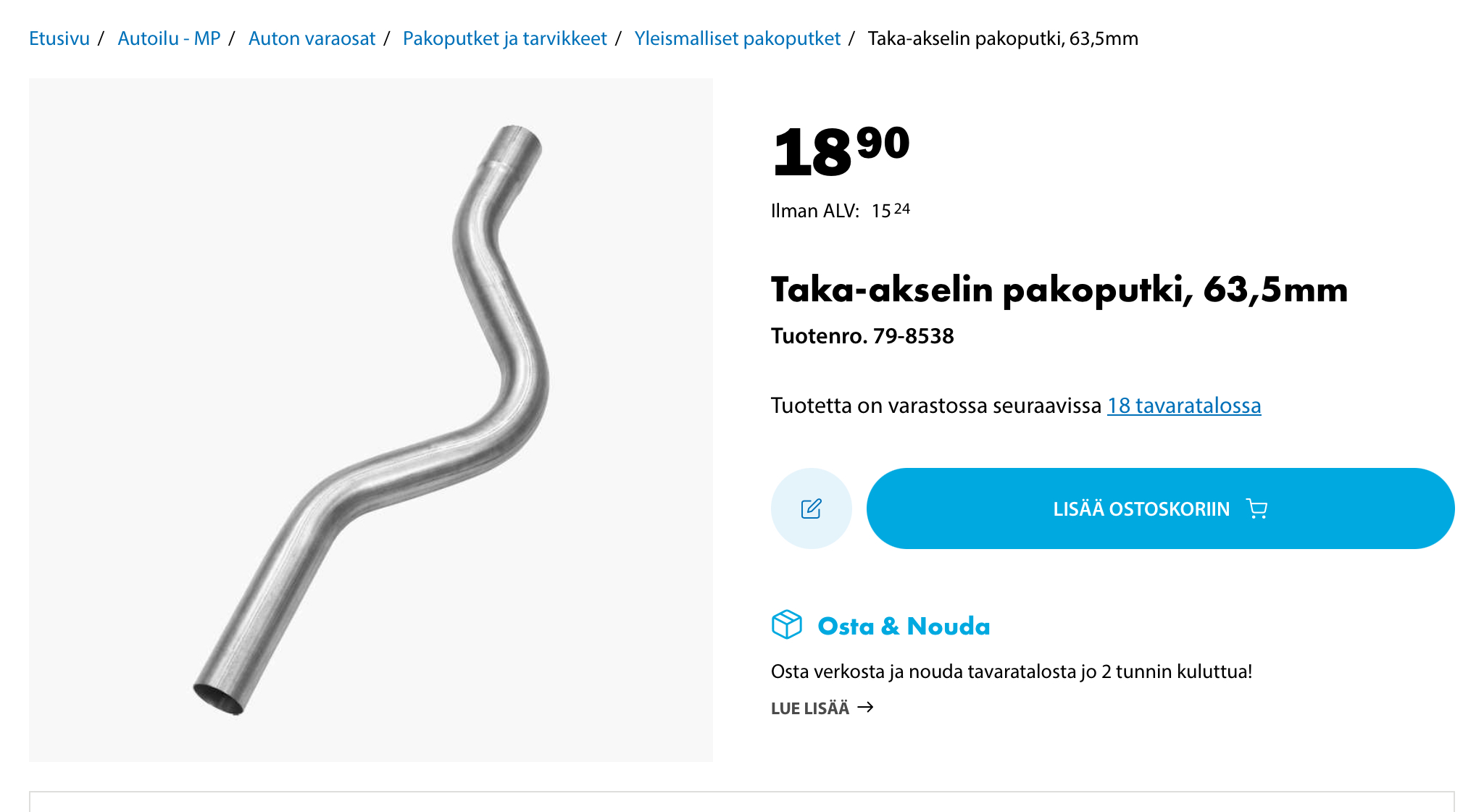
Task: Click the Osta & Nouda box icon
Action: pyautogui.click(x=787, y=624)
